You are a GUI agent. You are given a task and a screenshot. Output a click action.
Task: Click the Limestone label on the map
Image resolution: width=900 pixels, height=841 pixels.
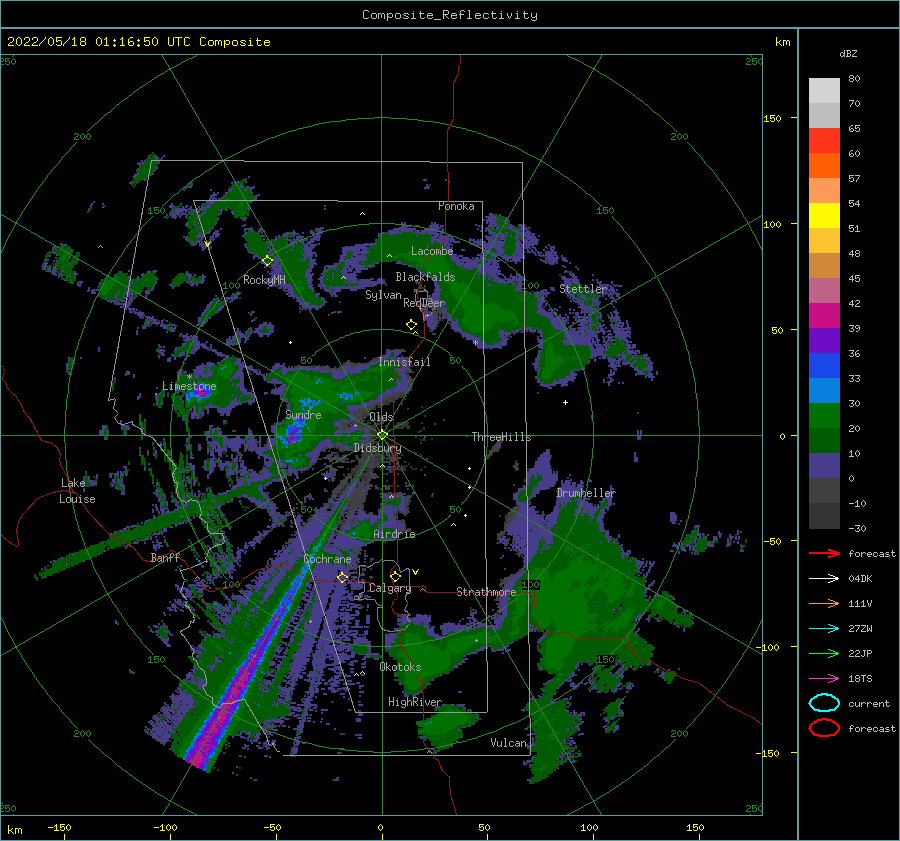(x=189, y=386)
